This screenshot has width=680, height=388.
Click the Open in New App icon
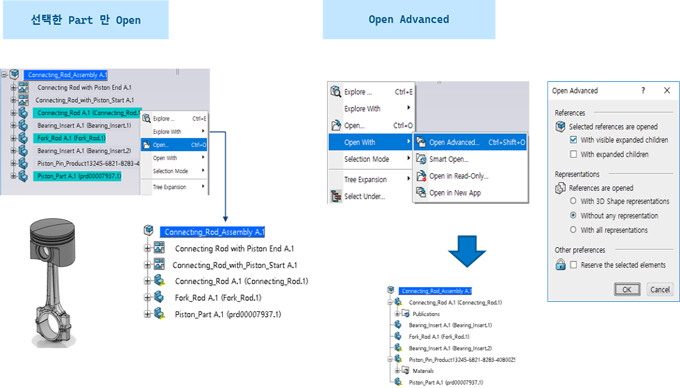421,192
